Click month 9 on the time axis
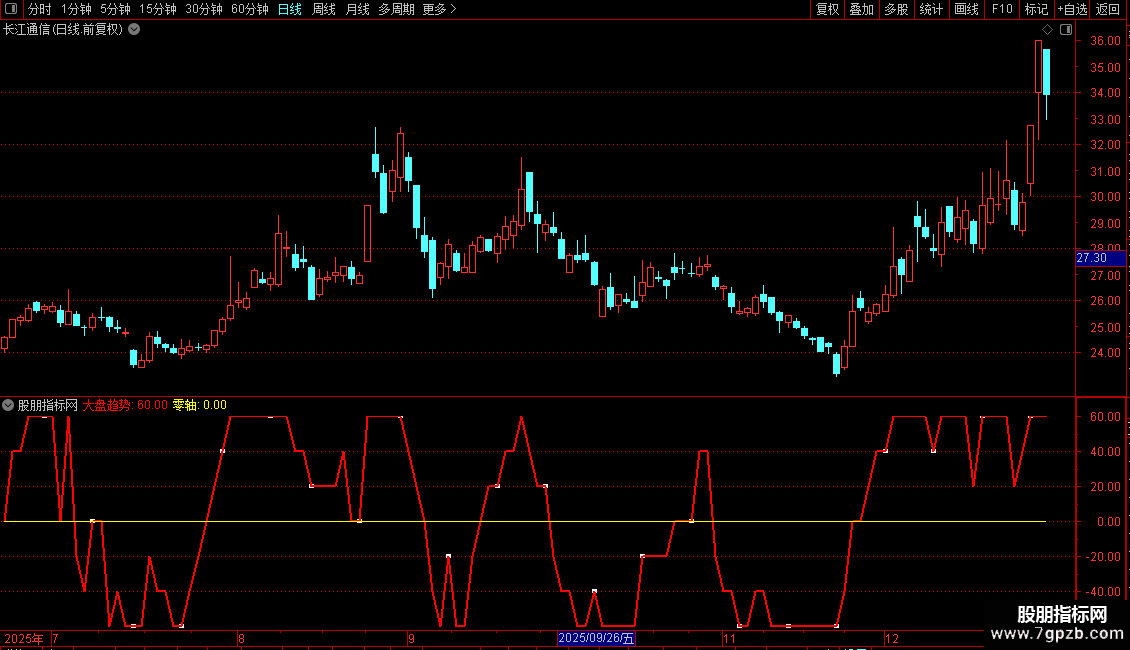 (x=411, y=638)
